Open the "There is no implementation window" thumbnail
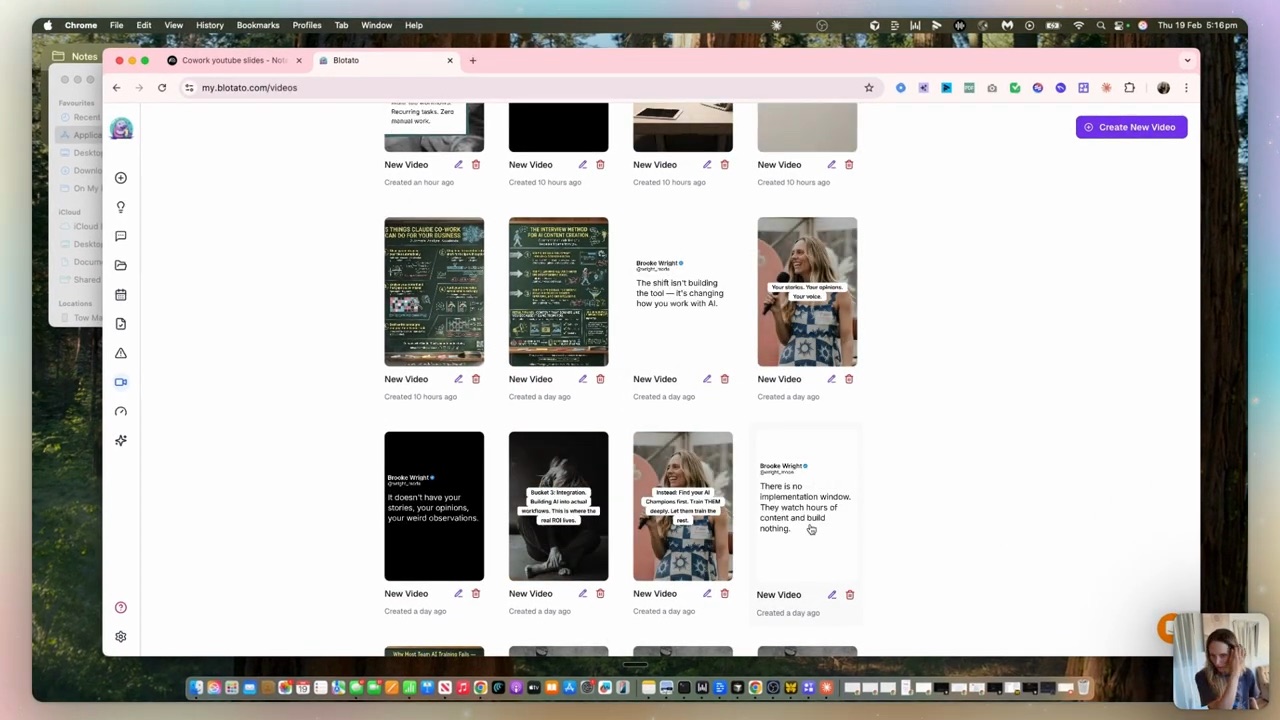The image size is (1280, 720). [x=807, y=506]
